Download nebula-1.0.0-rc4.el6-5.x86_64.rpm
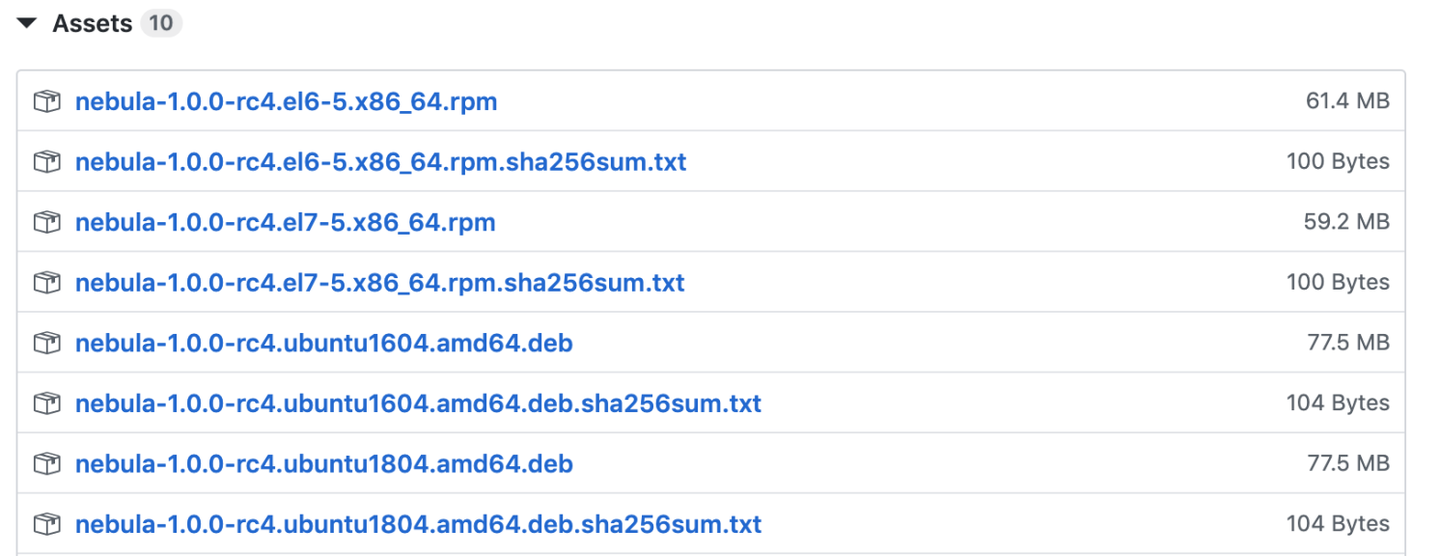This screenshot has width=1440, height=556. point(286,101)
